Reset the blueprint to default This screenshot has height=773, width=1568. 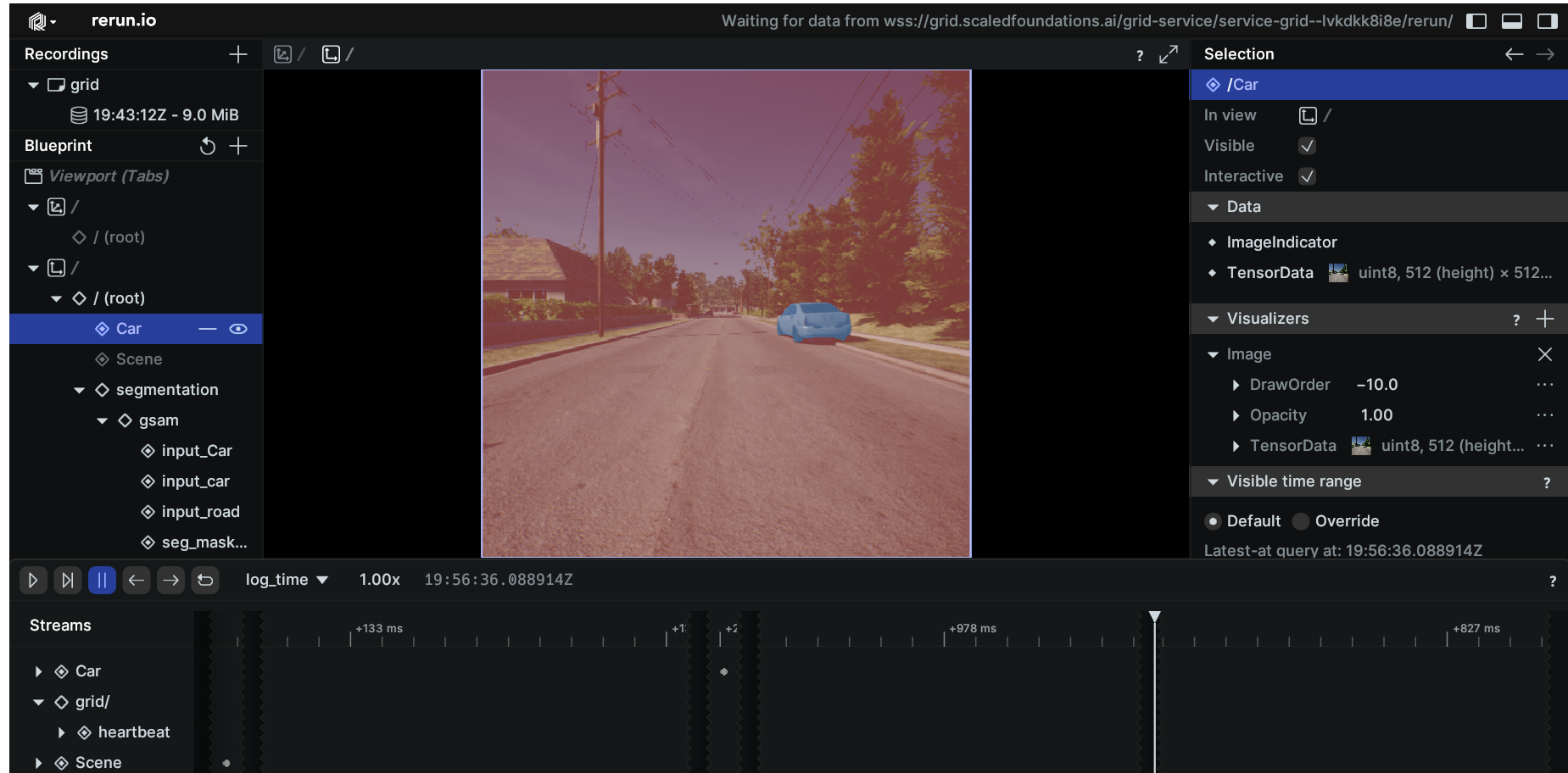pyautogui.click(x=208, y=146)
